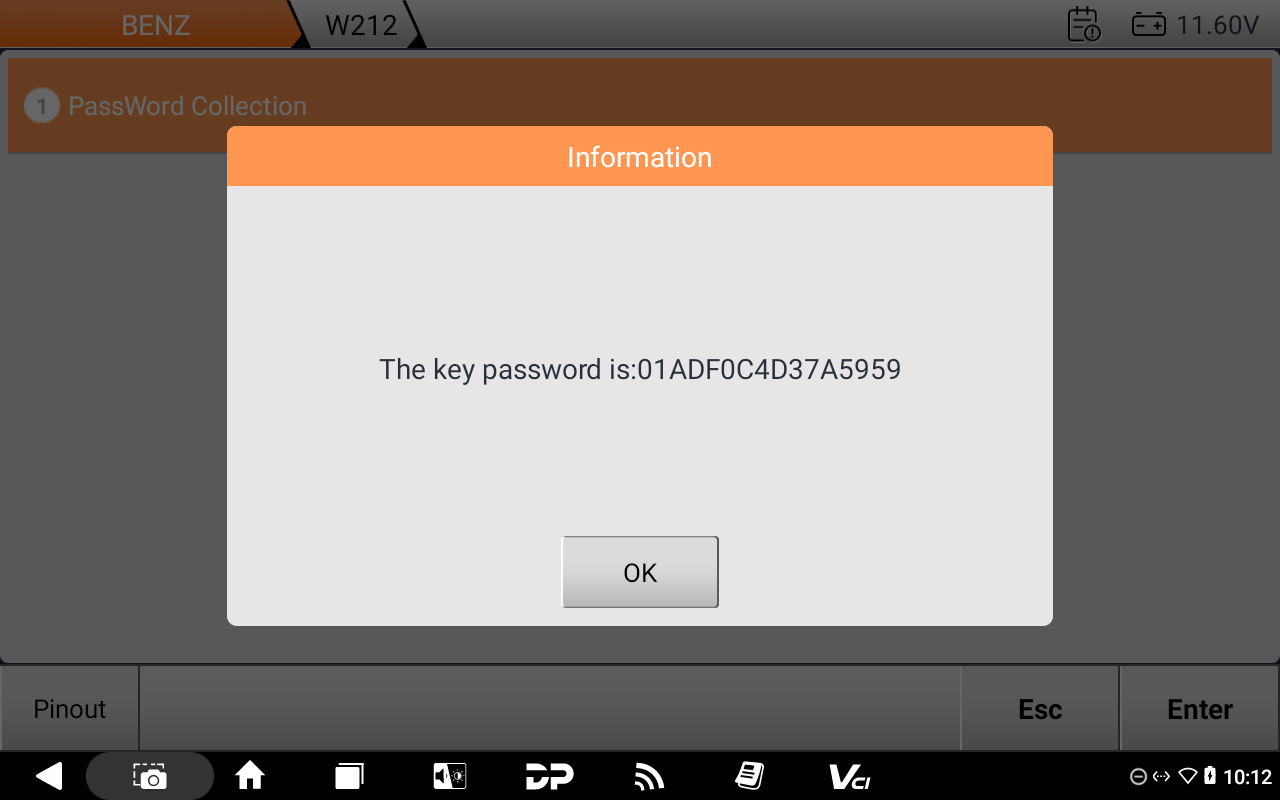Take a screenshot with the camera icon

[150, 776]
